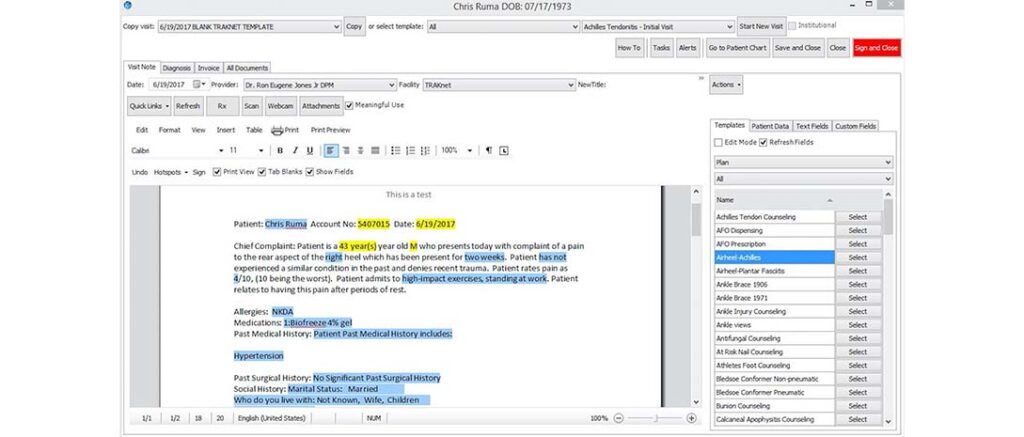
Task: Open the Copy visit dropdown
Action: (x=249, y=27)
